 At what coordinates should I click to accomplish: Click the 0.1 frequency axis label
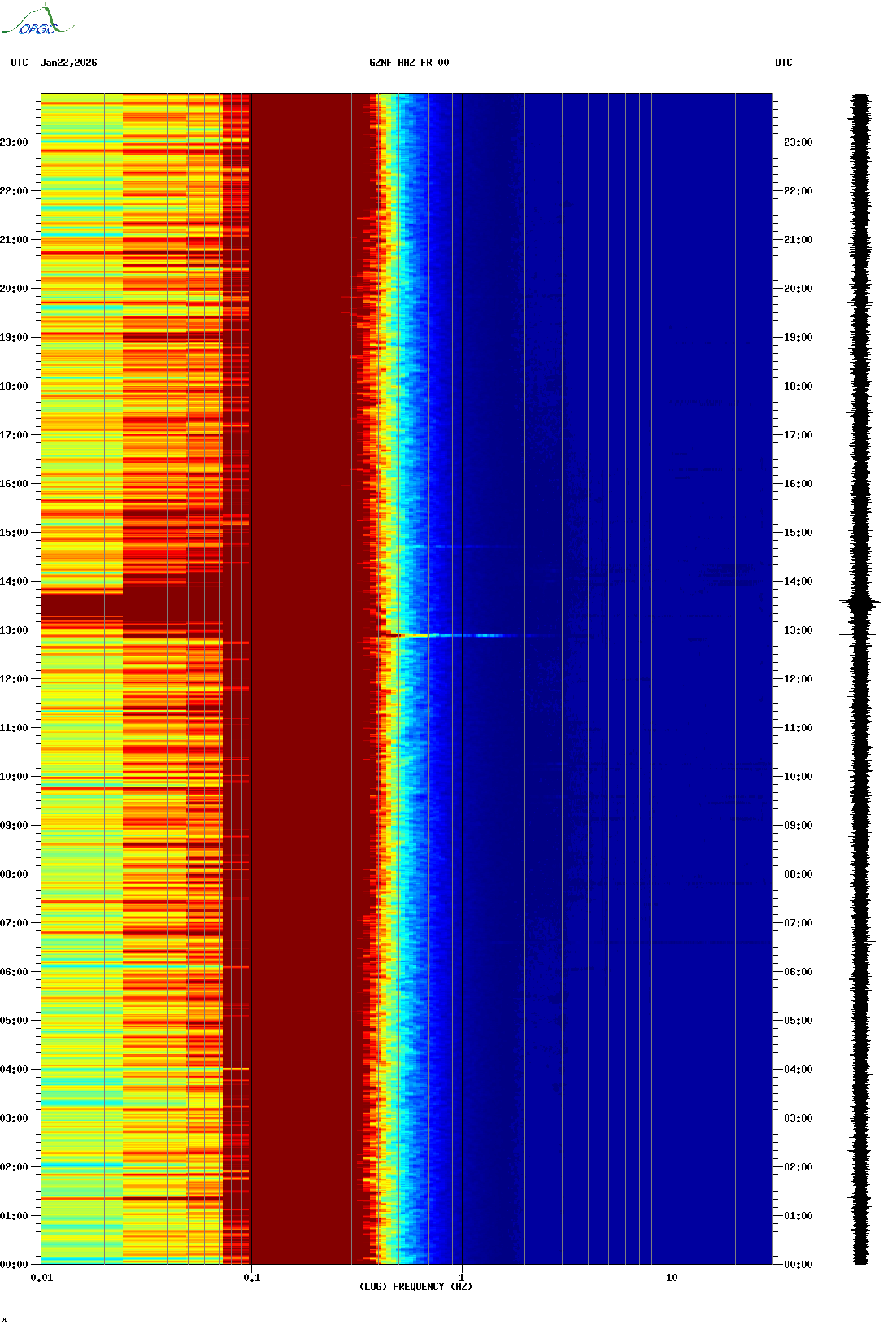[251, 1278]
